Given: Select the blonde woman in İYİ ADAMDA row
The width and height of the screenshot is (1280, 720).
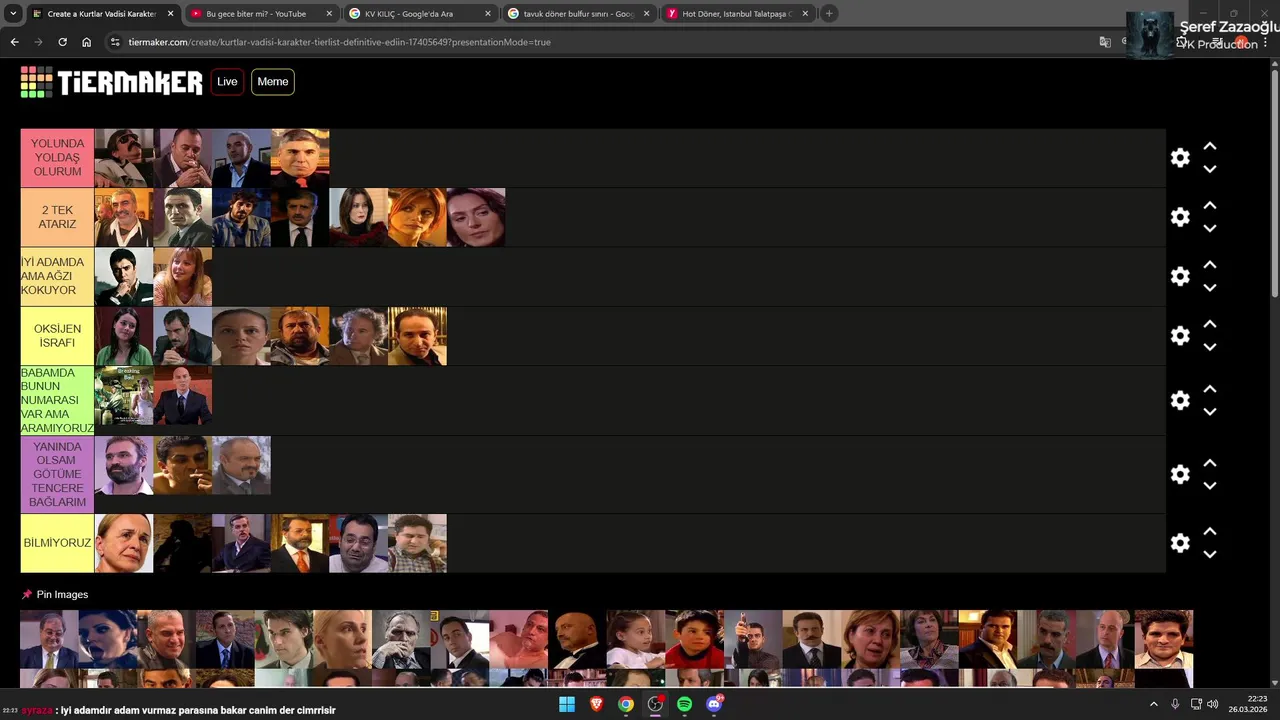Looking at the screenshot, I should 183,276.
